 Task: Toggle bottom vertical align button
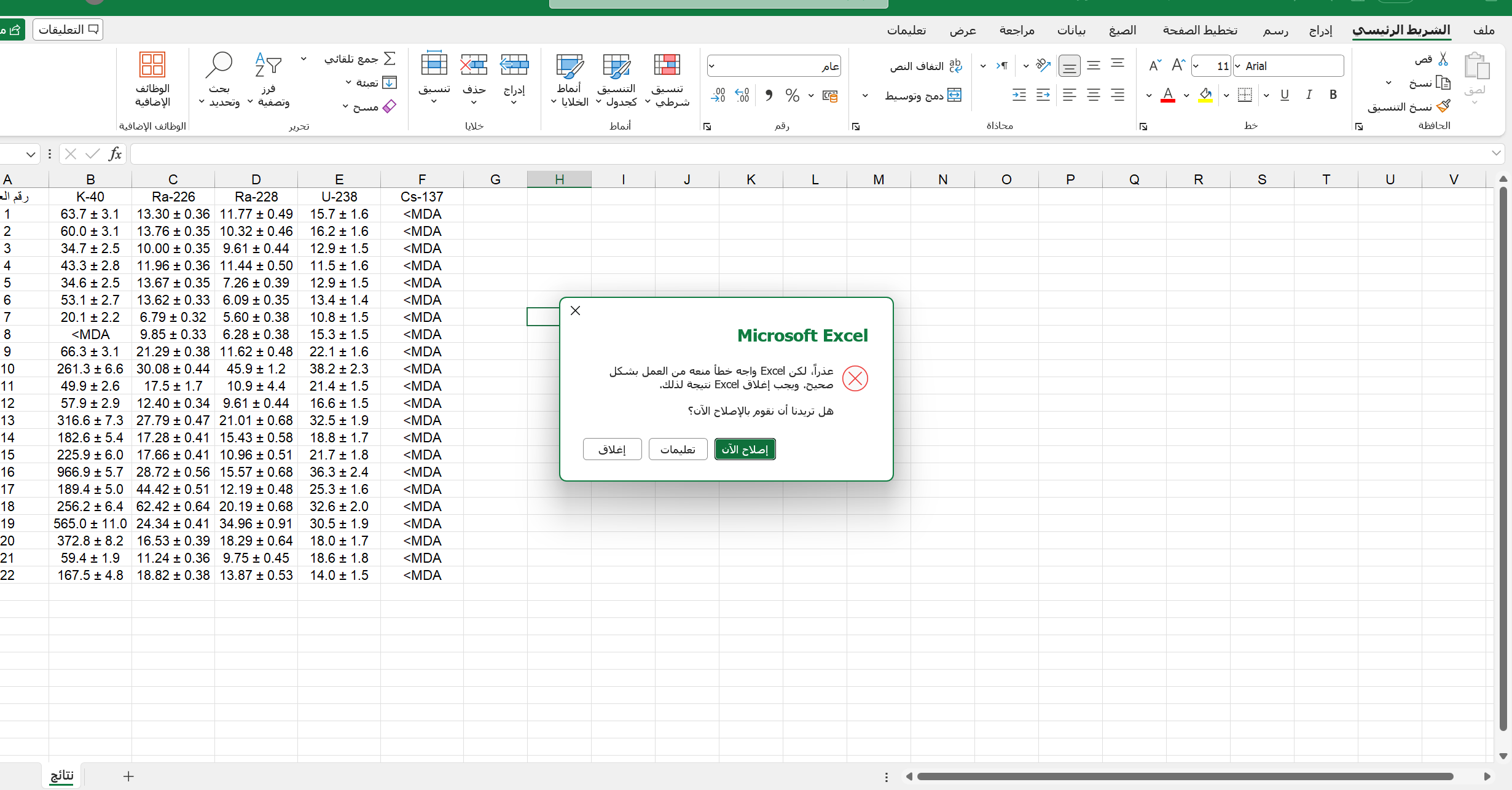tap(1070, 66)
